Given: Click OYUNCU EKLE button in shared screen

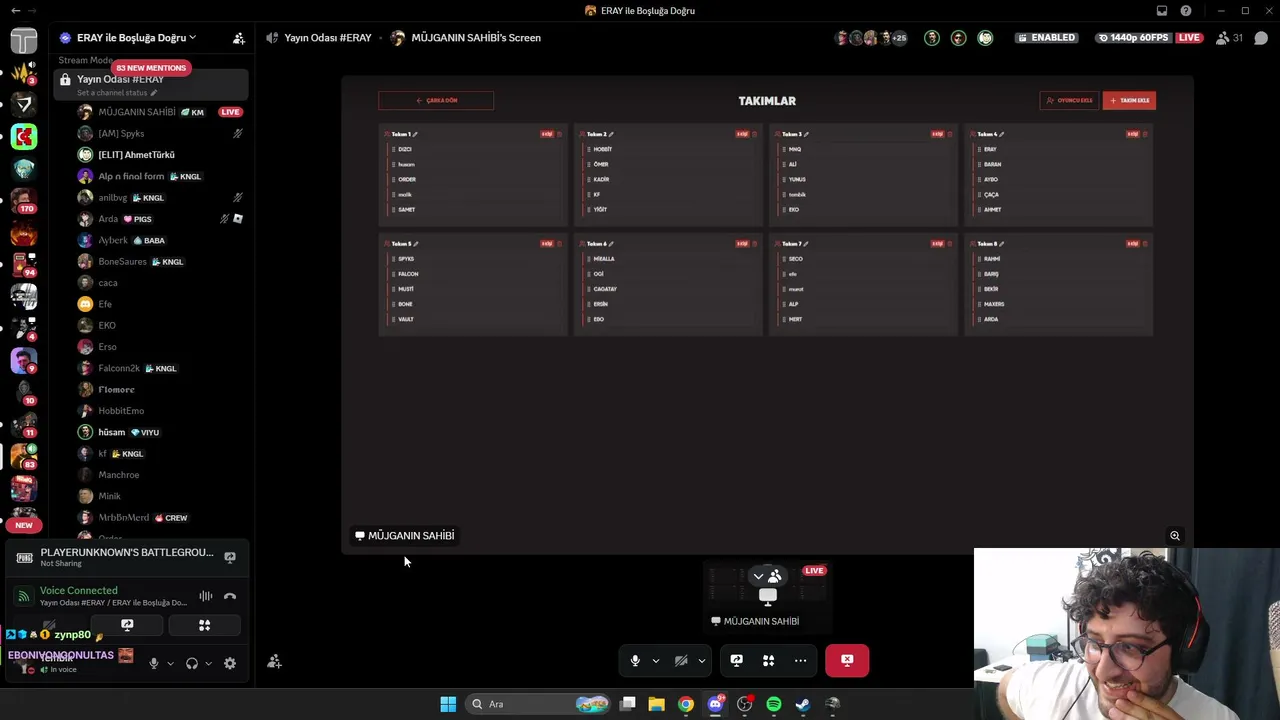Looking at the screenshot, I should point(1069,100).
